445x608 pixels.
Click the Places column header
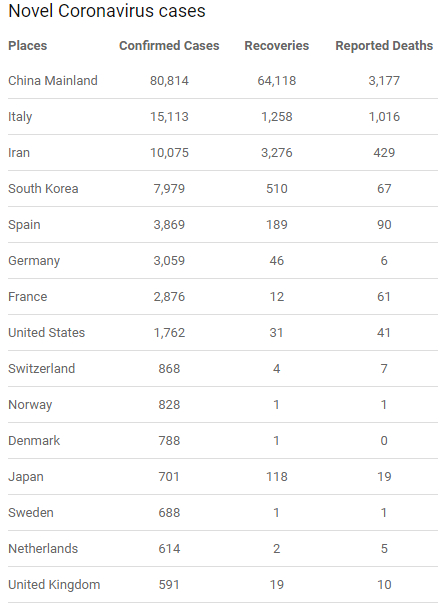(28, 46)
